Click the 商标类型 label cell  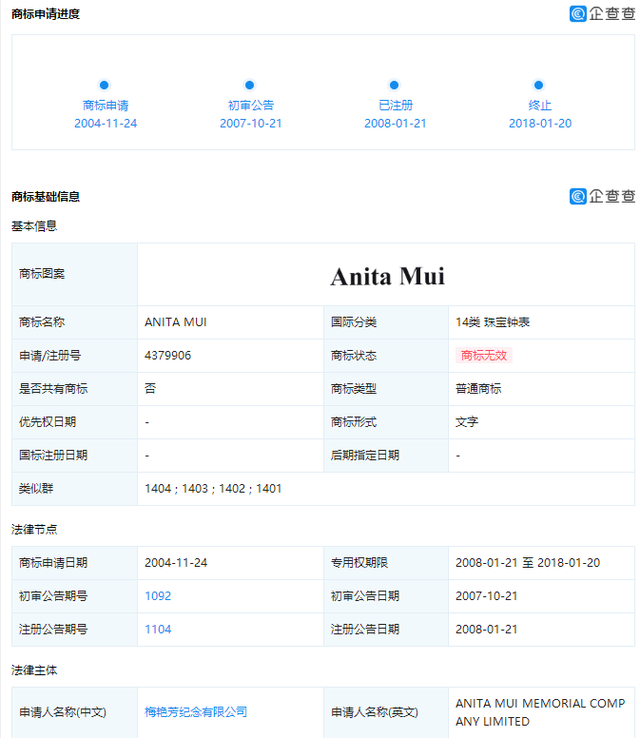point(386,389)
